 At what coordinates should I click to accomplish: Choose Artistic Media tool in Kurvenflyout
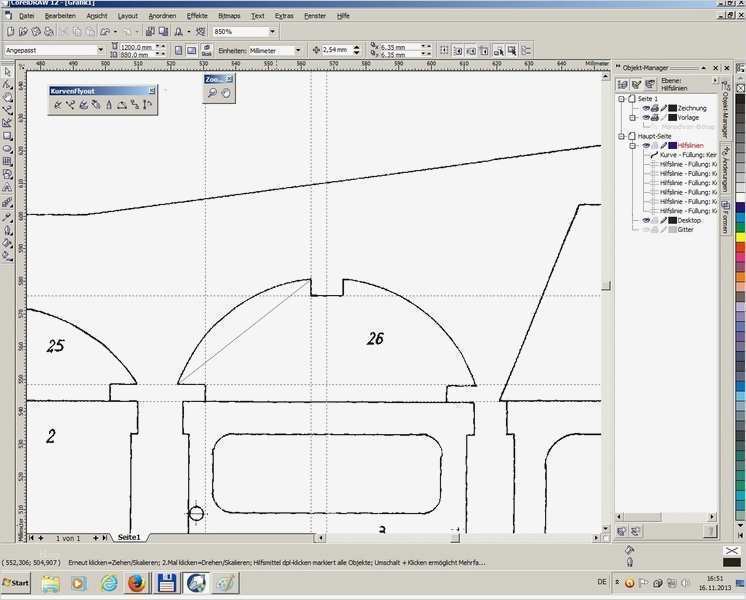click(x=84, y=105)
